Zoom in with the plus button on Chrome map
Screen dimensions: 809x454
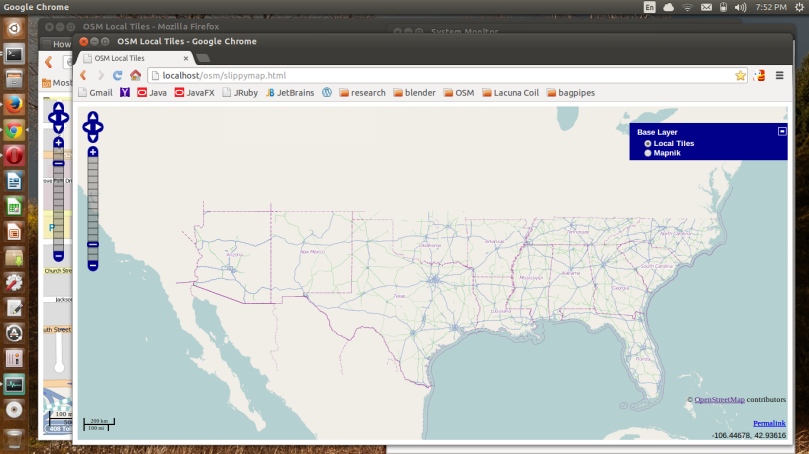point(93,152)
